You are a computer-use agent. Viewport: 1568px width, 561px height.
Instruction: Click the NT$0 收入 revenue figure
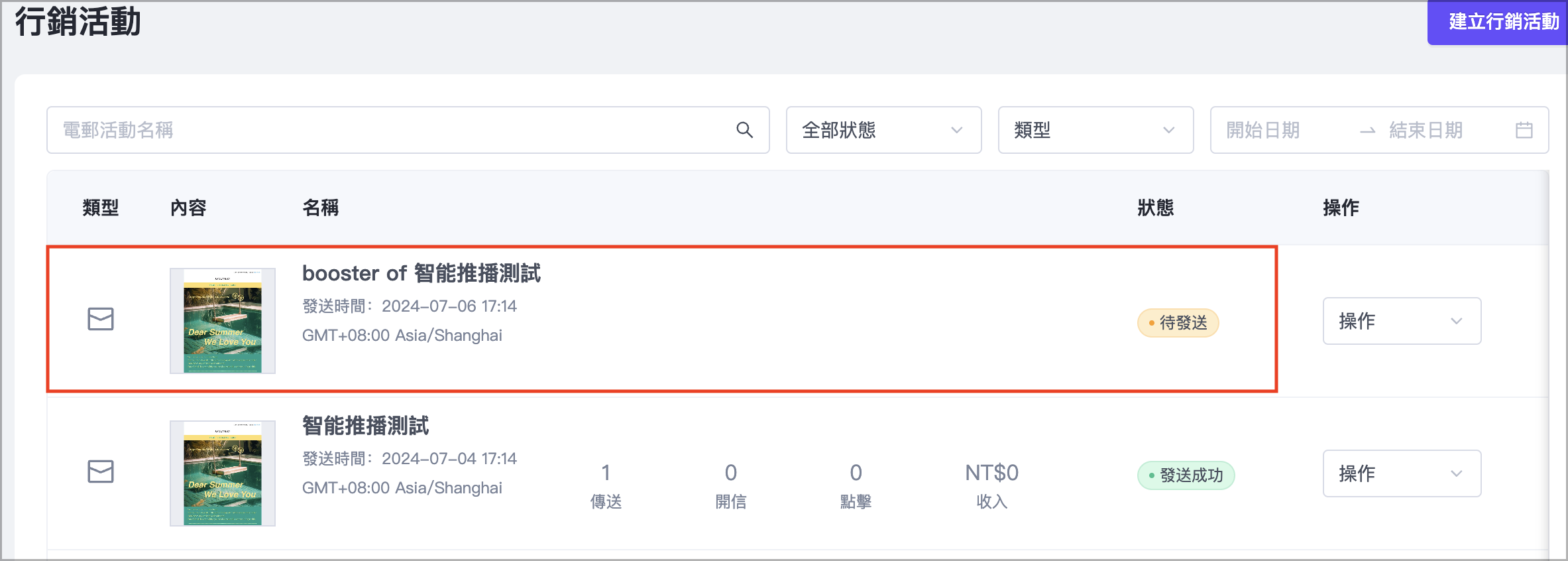tap(991, 473)
